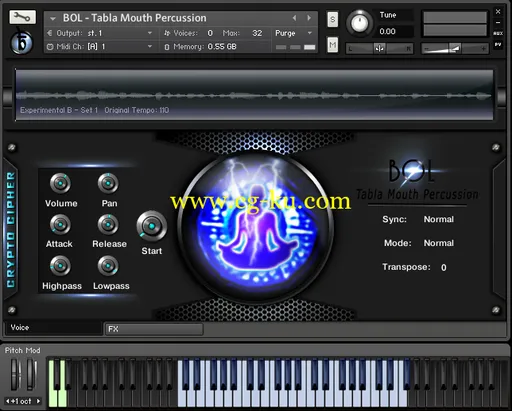The height and width of the screenshot is (411, 512).
Task: Click the Tune knob
Action: click(x=359, y=23)
